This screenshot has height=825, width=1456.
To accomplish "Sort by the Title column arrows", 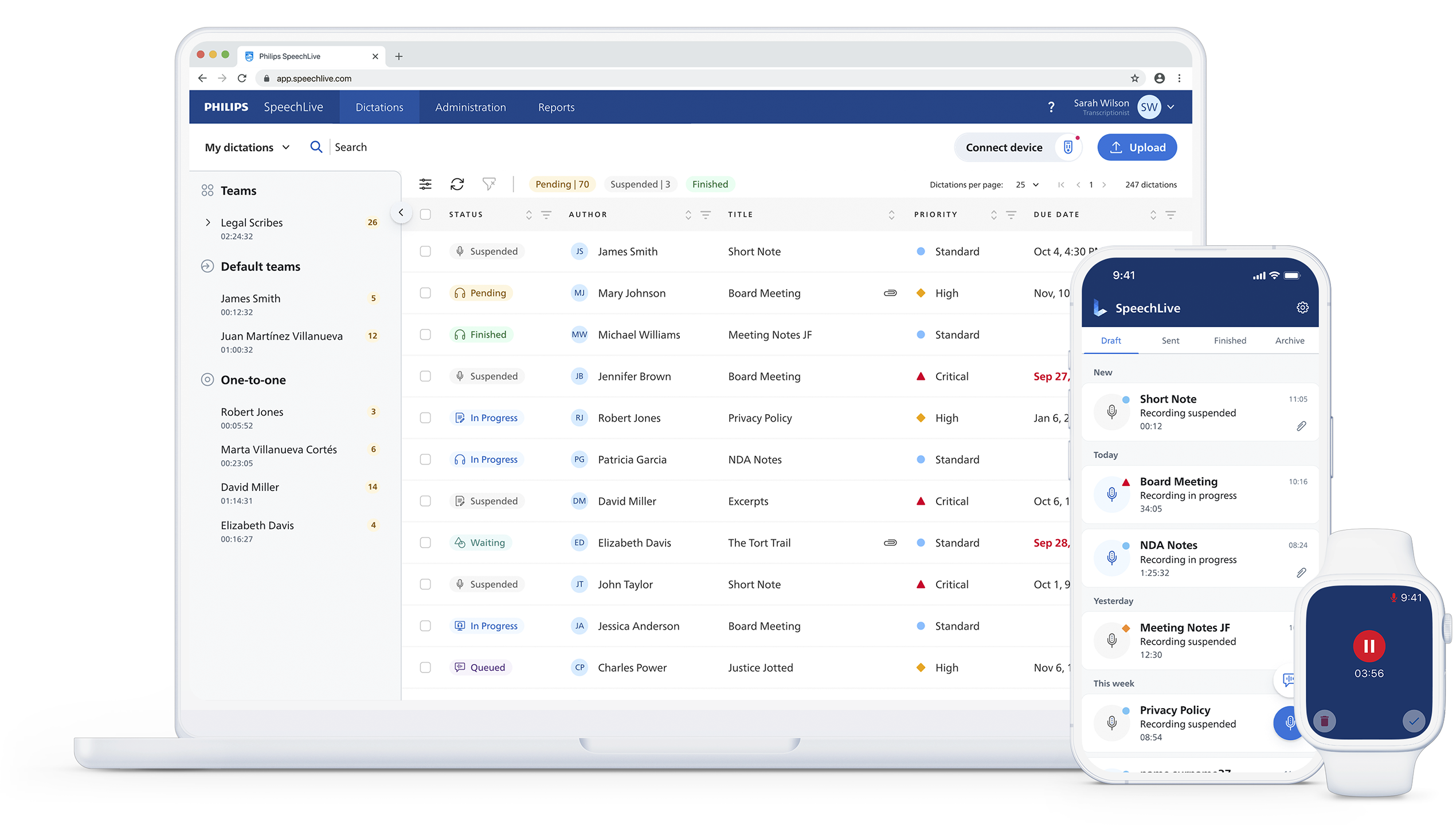I will coord(891,215).
